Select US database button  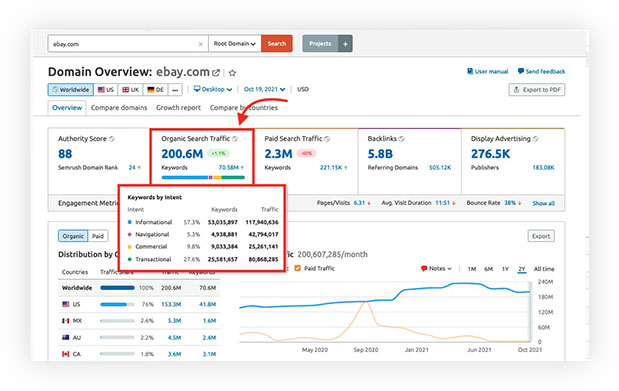point(106,90)
